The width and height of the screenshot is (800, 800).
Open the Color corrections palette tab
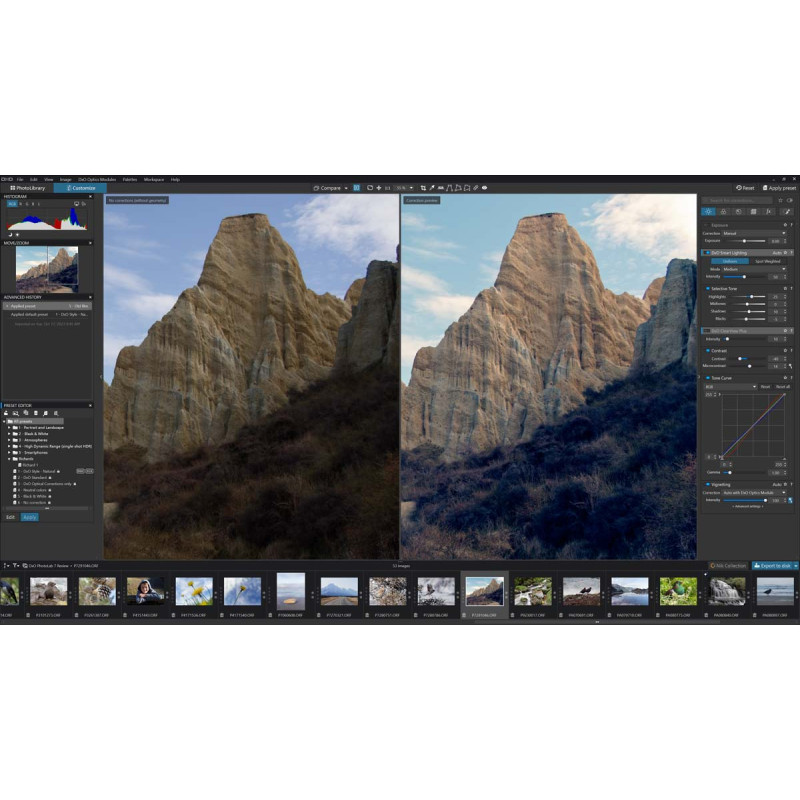point(724,211)
